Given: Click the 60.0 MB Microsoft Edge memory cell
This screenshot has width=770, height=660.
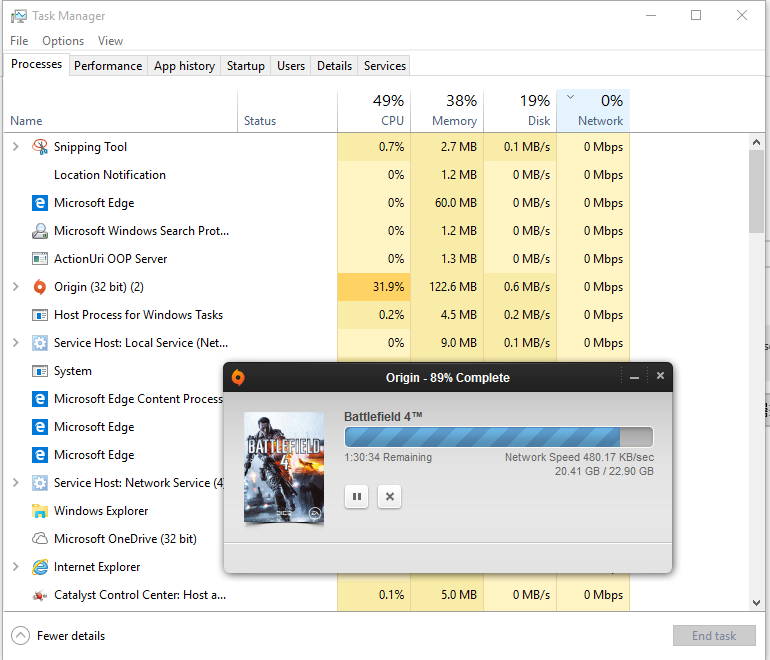Looking at the screenshot, I should [447, 203].
